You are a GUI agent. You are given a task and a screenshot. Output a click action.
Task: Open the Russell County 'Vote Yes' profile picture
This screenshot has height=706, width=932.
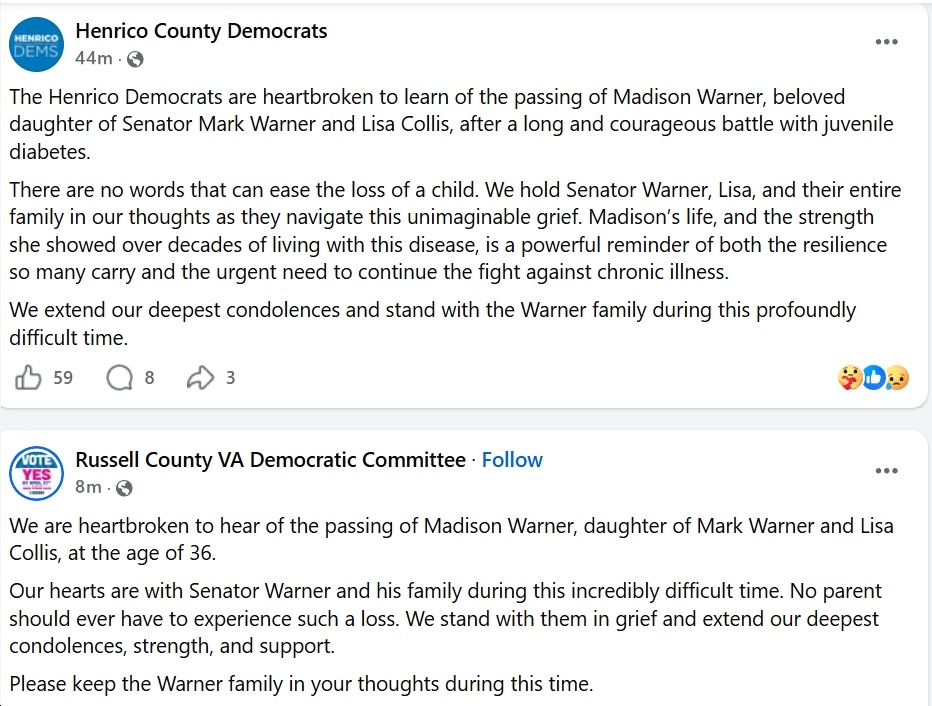[38, 473]
